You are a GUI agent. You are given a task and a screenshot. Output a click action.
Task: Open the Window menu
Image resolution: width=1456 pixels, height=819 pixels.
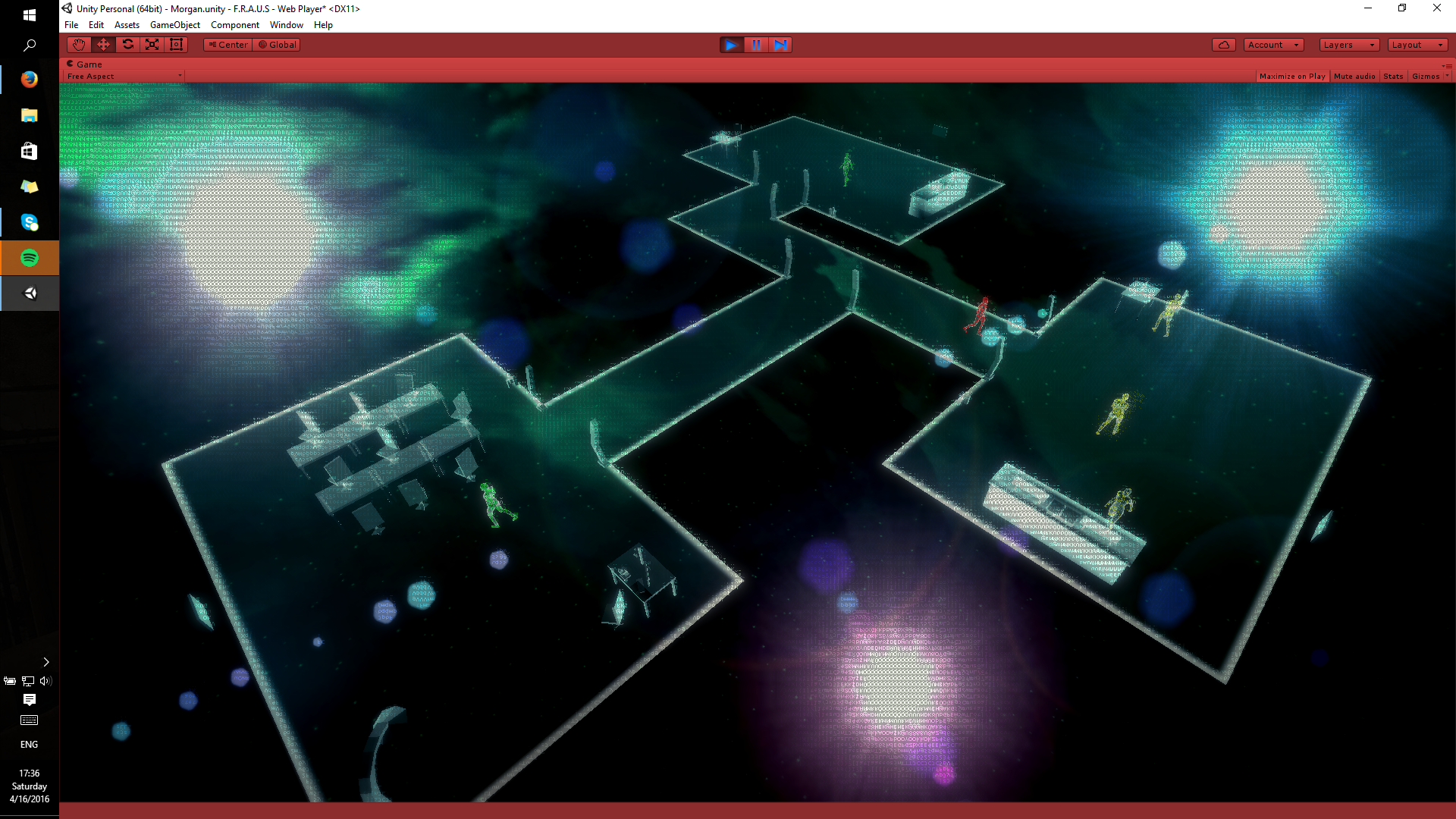pos(287,25)
